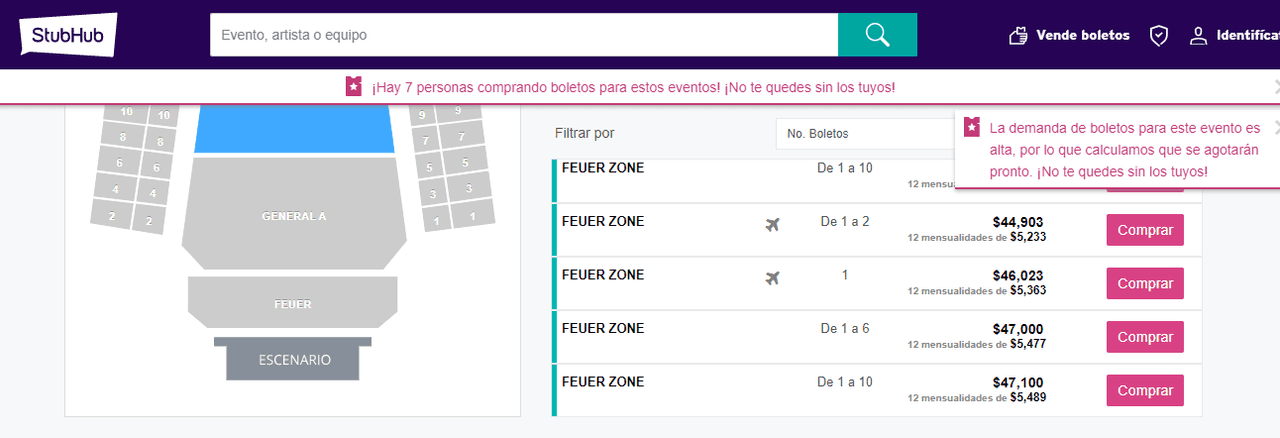Click the pink ticket icon in top banner
Screen dimensions: 1280x438
pyautogui.click(x=354, y=87)
